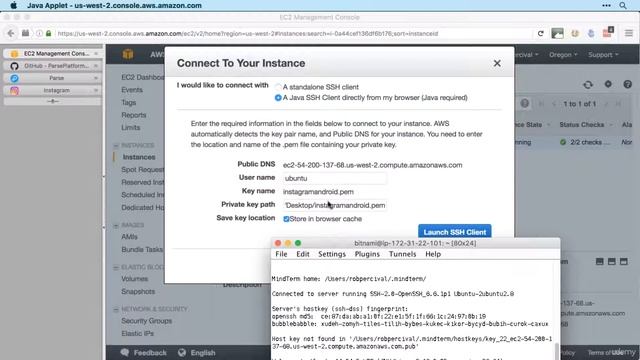Image resolution: width=640 pixels, height=360 pixels.
Task: Open Volumes in EC2 sidebar
Action: click(134, 279)
